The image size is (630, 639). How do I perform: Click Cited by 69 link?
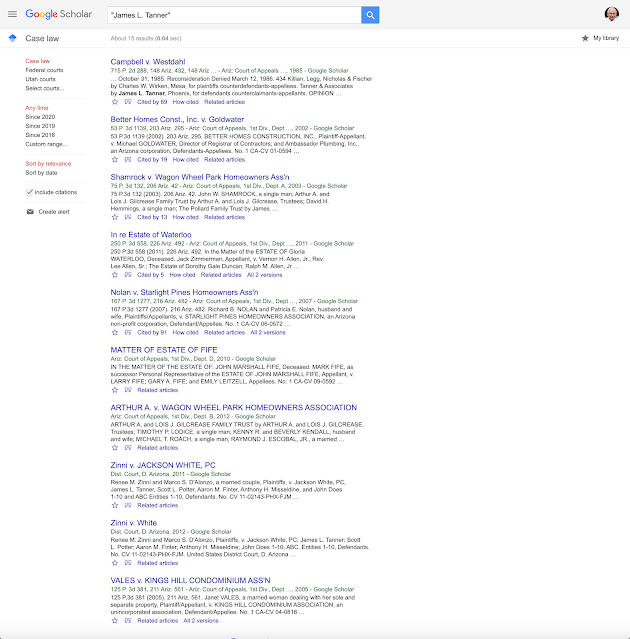click(152, 102)
